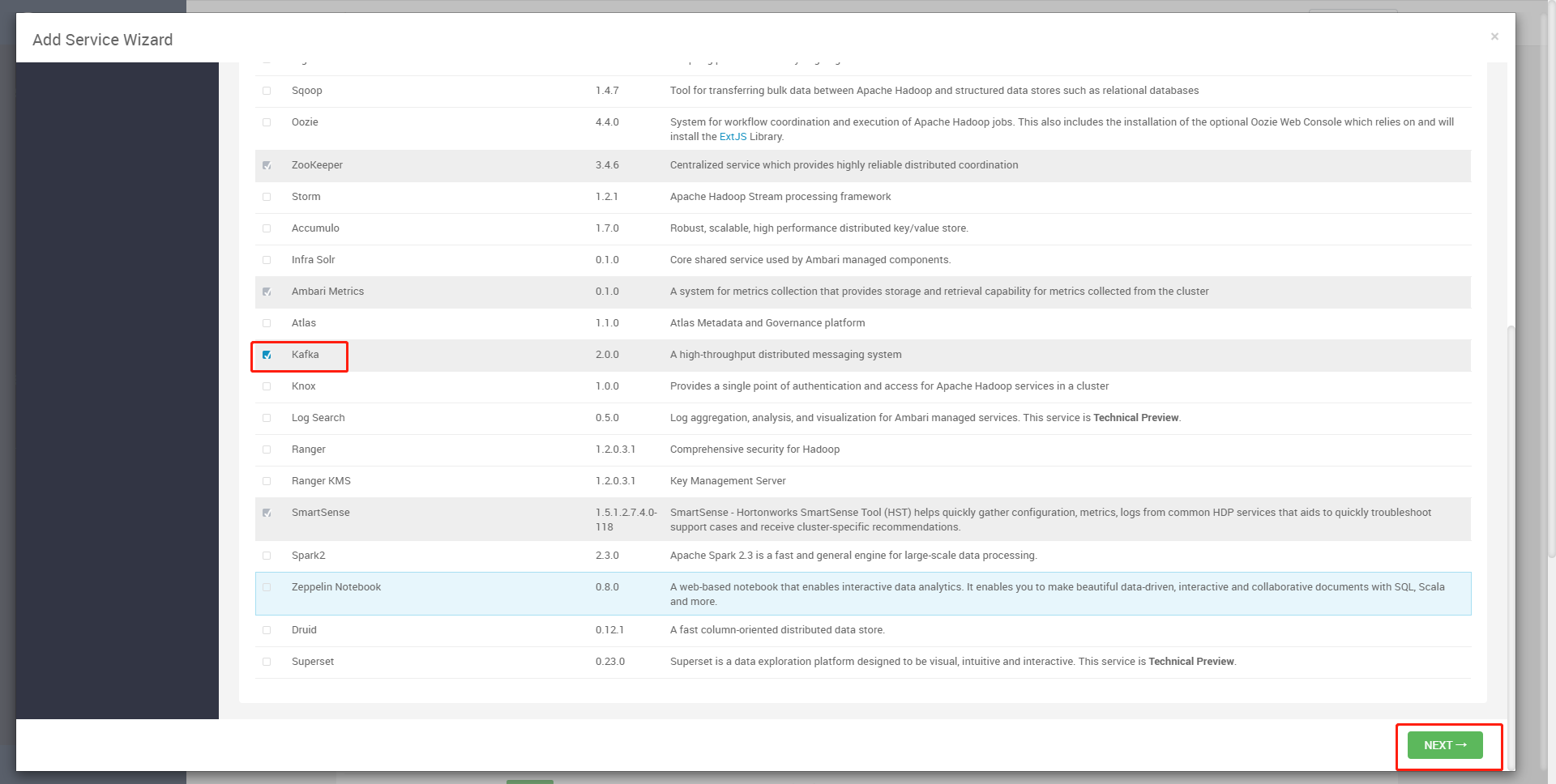Enable the Log Search checkbox
Image resolution: width=1556 pixels, height=784 pixels.
pyautogui.click(x=267, y=418)
